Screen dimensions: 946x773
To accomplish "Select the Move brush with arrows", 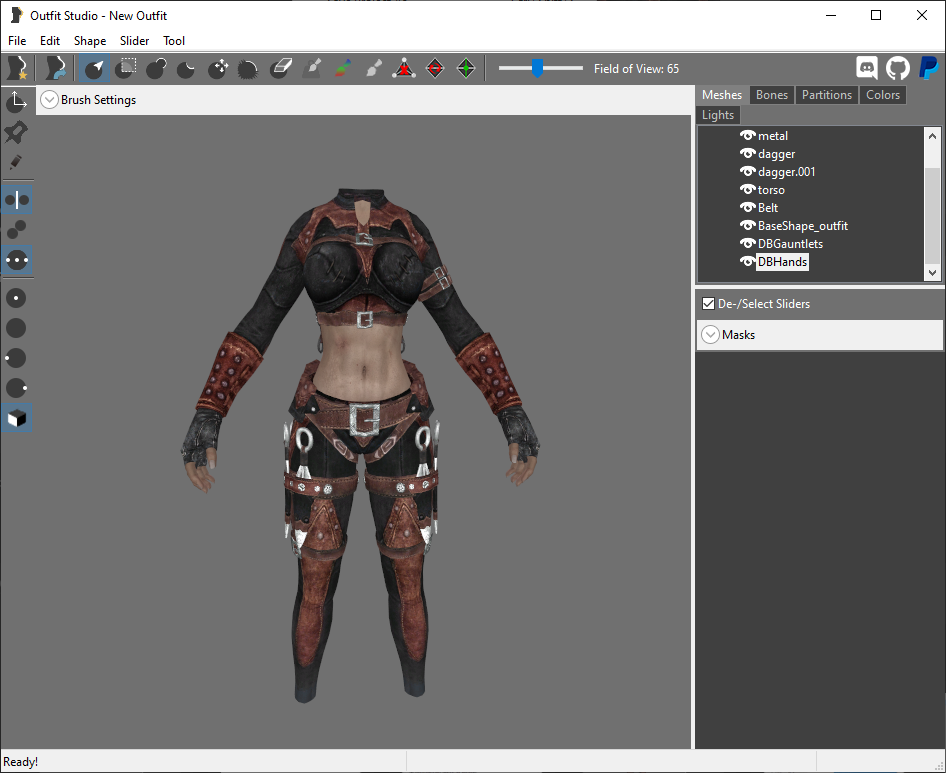I will coord(218,68).
